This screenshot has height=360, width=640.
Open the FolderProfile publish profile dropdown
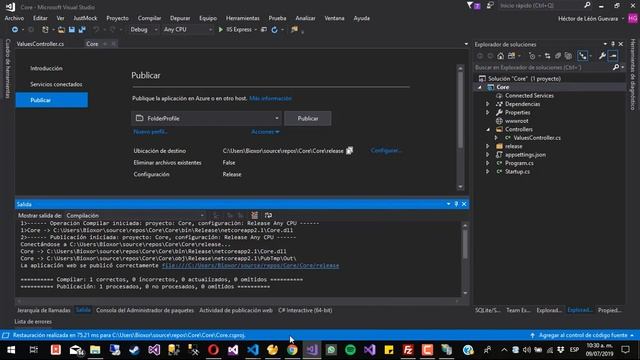click(207, 118)
